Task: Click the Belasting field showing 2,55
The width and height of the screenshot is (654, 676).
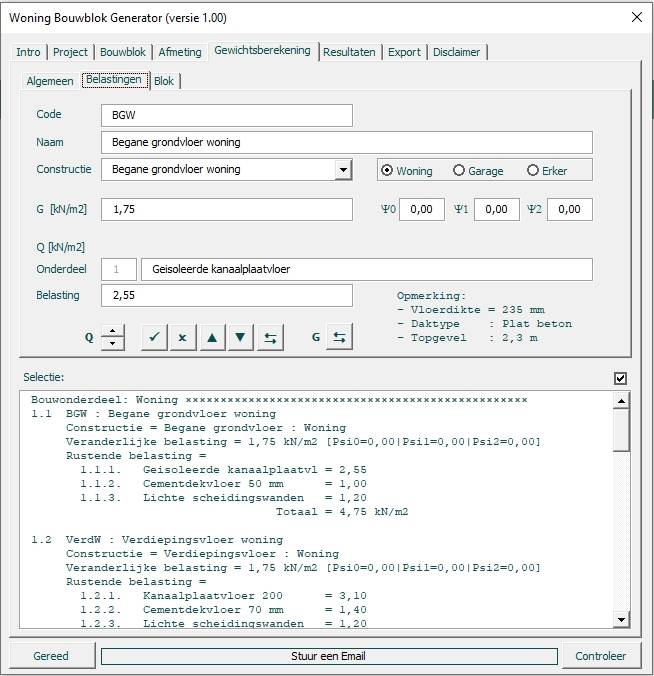Action: (227, 295)
